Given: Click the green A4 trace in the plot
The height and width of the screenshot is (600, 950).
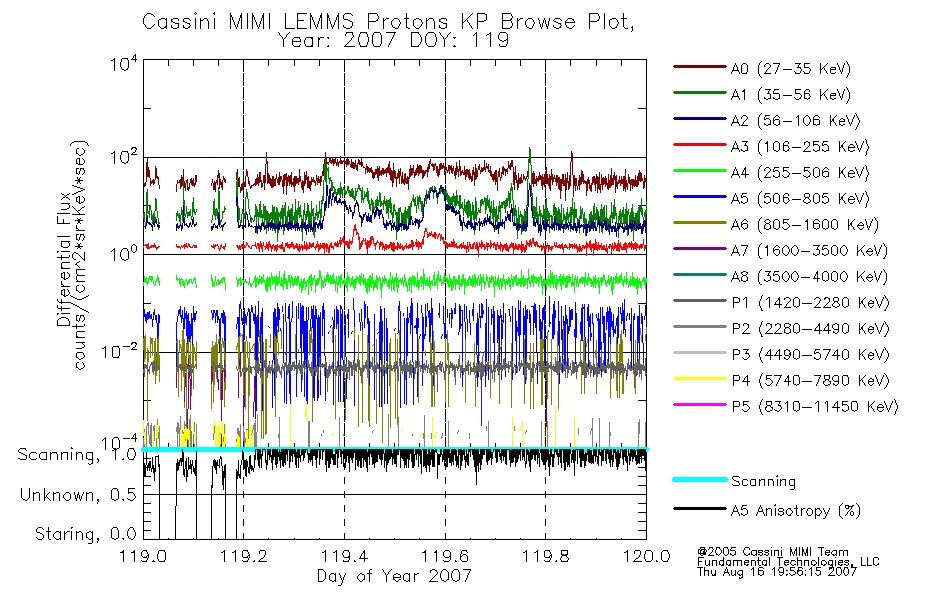Looking at the screenshot, I should tap(395, 281).
